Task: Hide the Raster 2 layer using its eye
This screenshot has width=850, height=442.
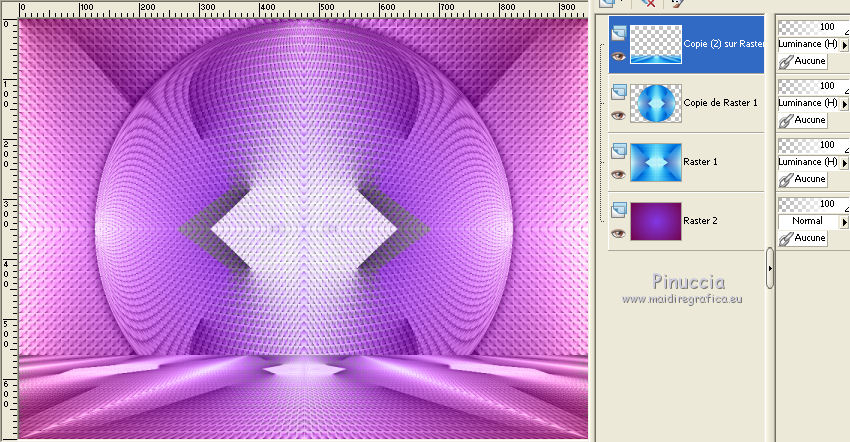Action: (x=618, y=233)
